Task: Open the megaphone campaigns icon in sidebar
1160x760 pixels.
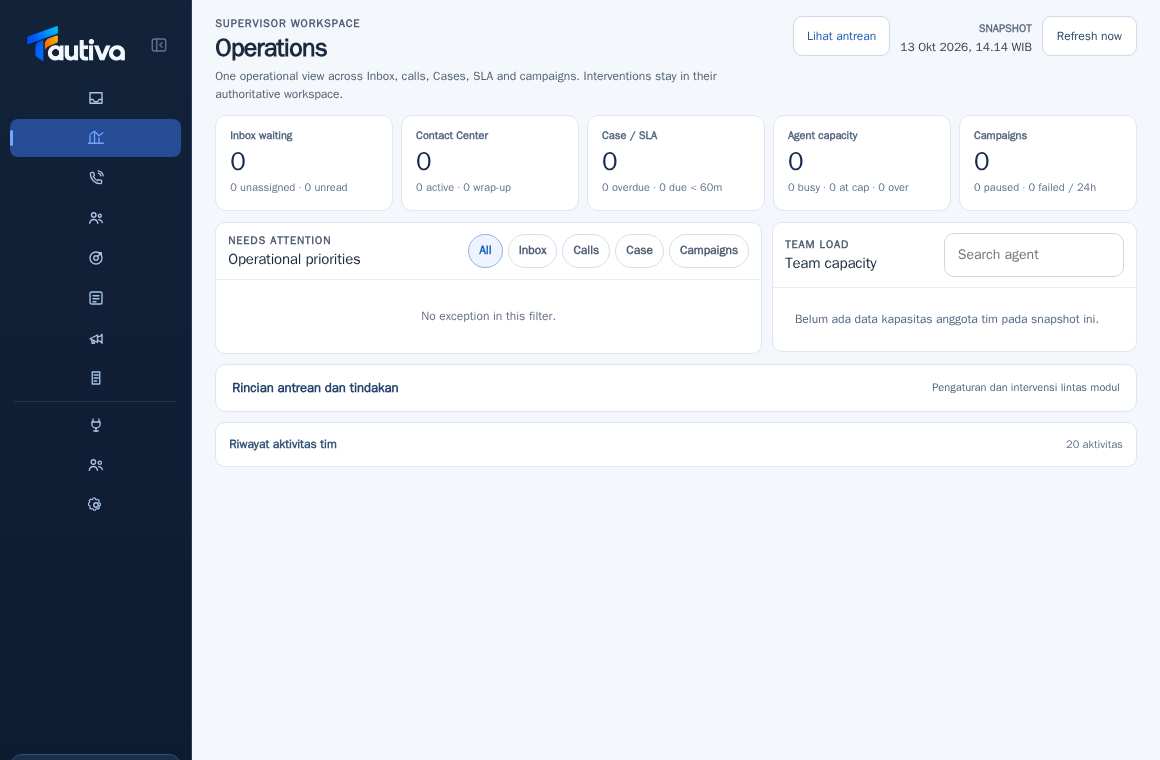Action: tap(95, 338)
